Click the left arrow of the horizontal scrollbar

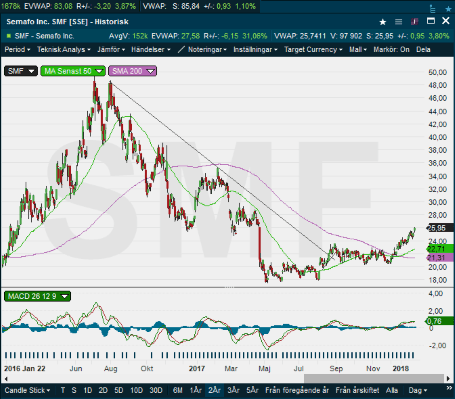[x=6, y=379]
